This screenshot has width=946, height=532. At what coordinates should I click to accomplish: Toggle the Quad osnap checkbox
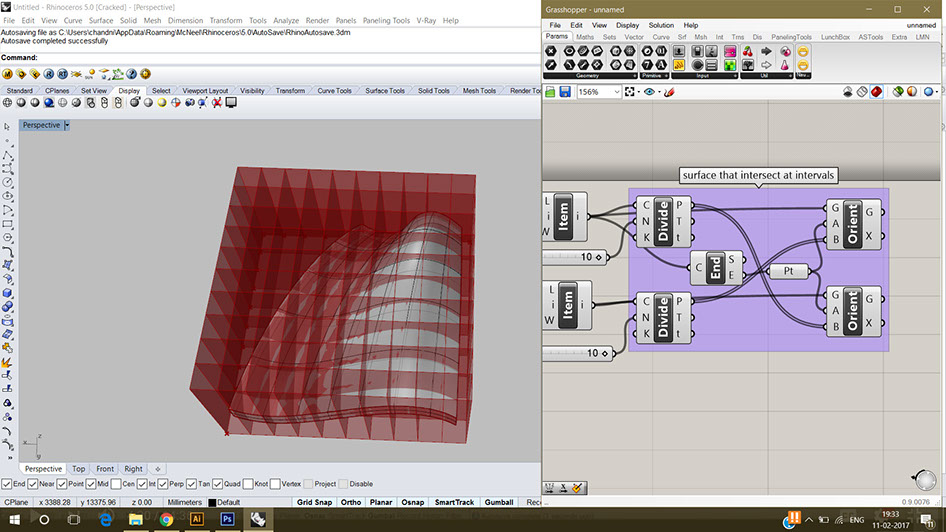point(217,484)
